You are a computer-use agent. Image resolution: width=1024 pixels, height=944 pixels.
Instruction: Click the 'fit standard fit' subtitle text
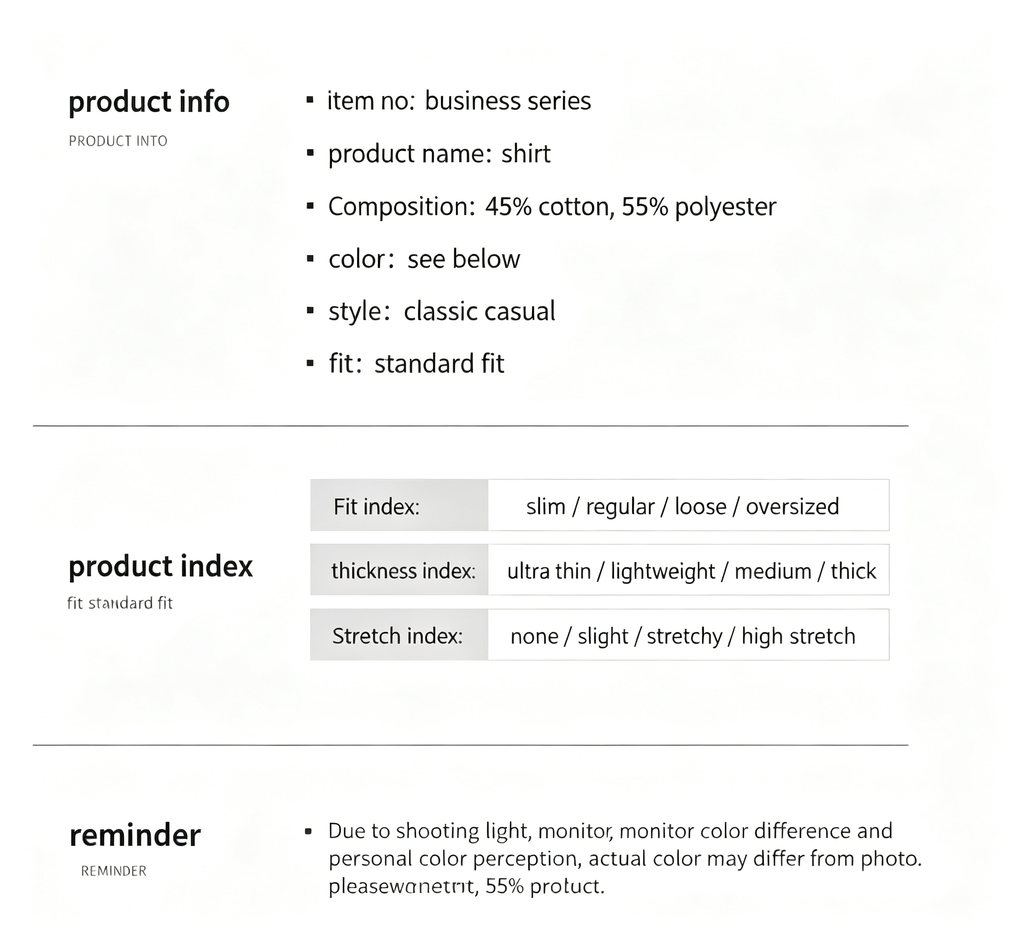pos(120,603)
